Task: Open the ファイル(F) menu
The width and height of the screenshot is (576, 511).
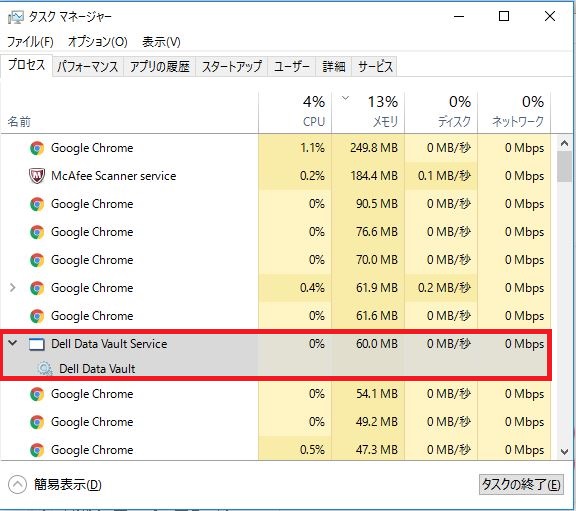Action: [x=30, y=42]
